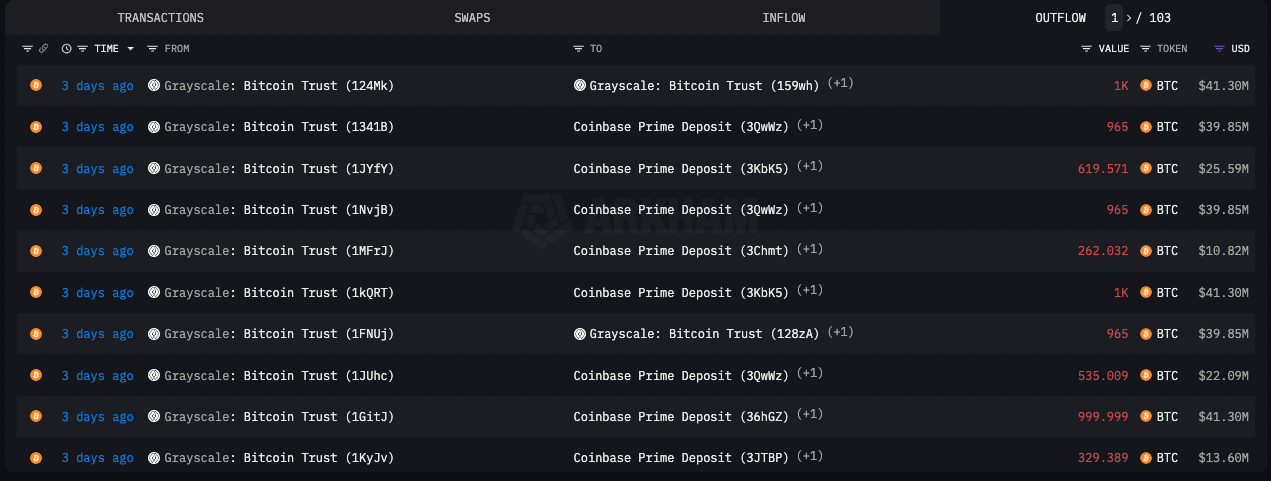Open the TO column filter icon
This screenshot has height=481, width=1271.
click(x=578, y=48)
